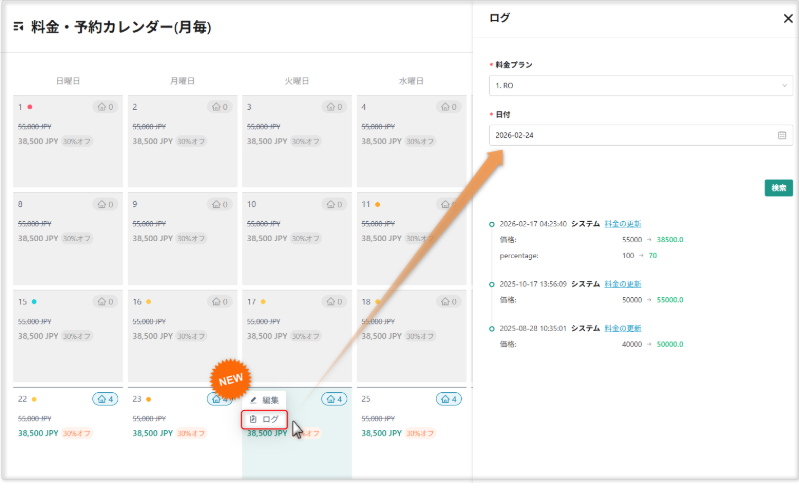Click room count badge on day 1

tap(105, 107)
